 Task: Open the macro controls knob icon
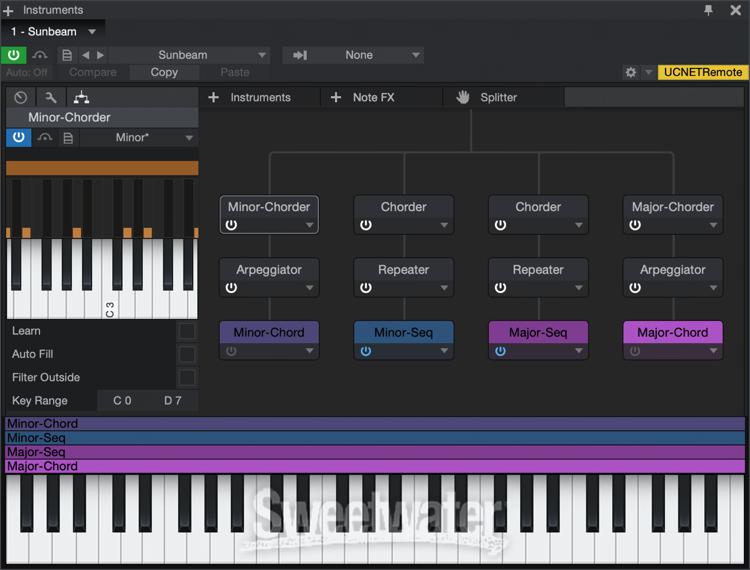coord(21,98)
